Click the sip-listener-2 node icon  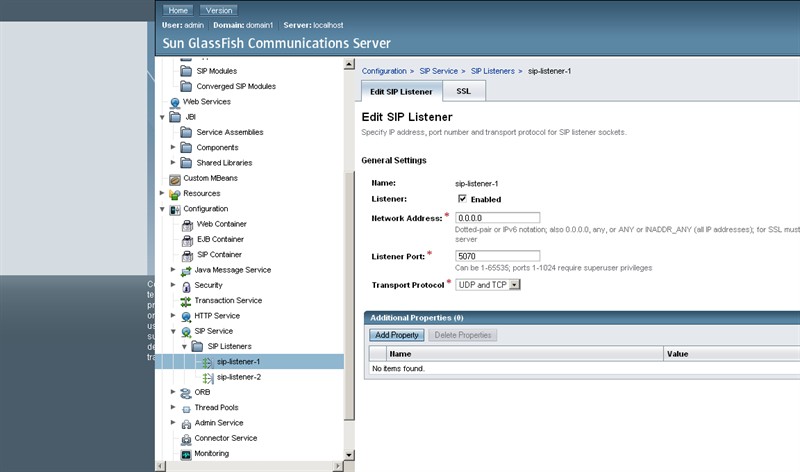point(208,378)
